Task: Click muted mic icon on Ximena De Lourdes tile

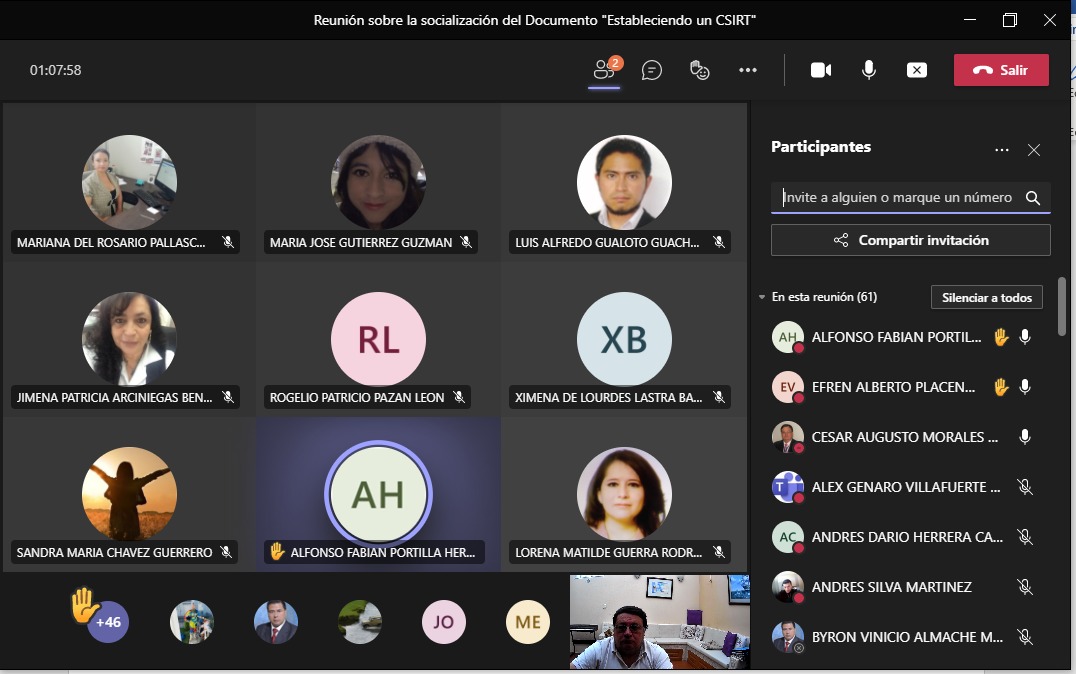Action: point(718,397)
